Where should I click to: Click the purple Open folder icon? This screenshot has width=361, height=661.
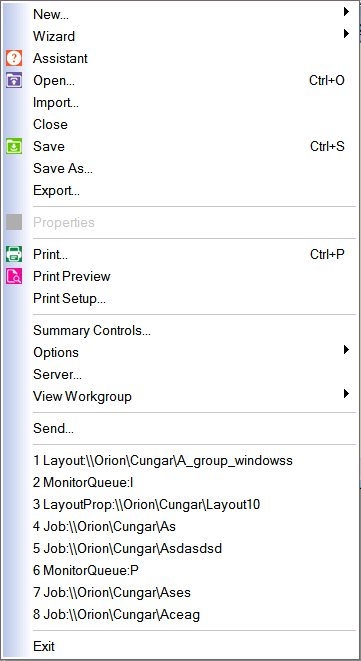click(14, 80)
